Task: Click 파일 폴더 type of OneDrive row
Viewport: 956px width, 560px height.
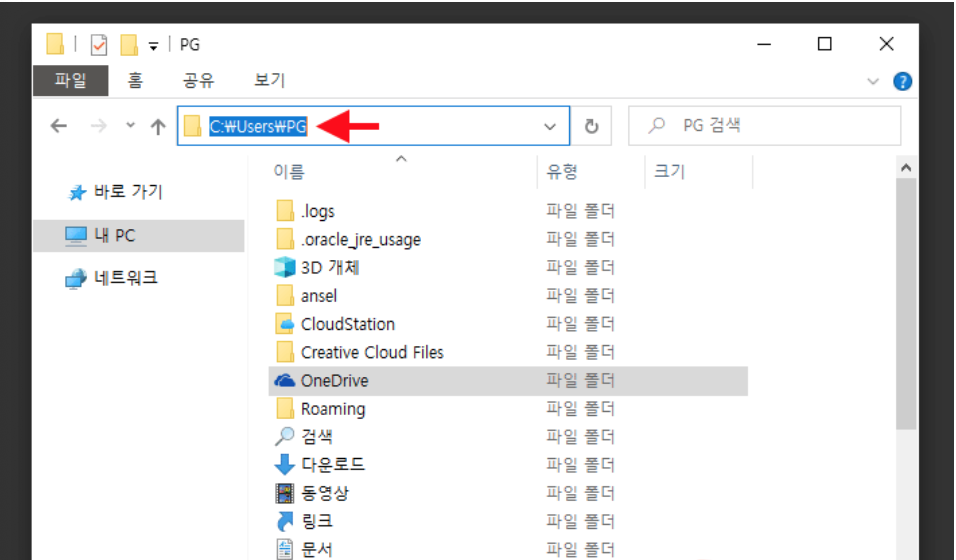Action: (580, 380)
